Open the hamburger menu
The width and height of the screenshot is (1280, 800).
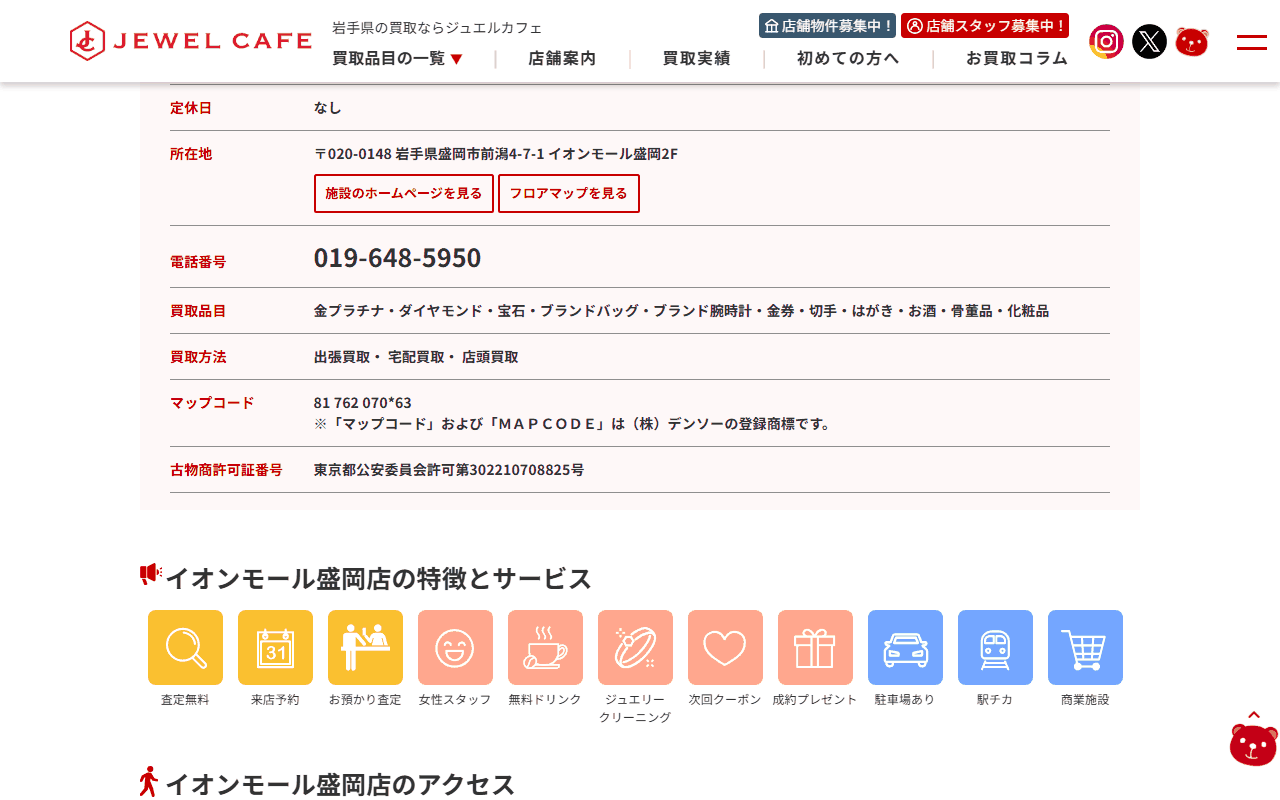click(x=1252, y=42)
